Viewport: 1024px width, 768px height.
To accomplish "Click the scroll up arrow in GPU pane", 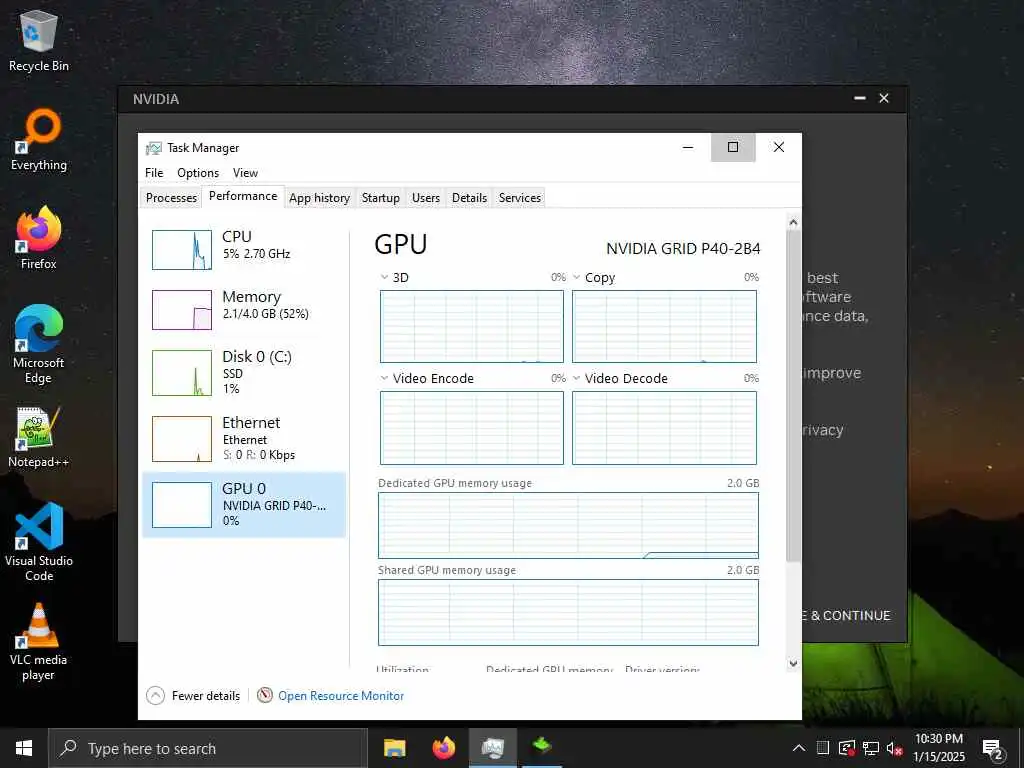I will (793, 222).
